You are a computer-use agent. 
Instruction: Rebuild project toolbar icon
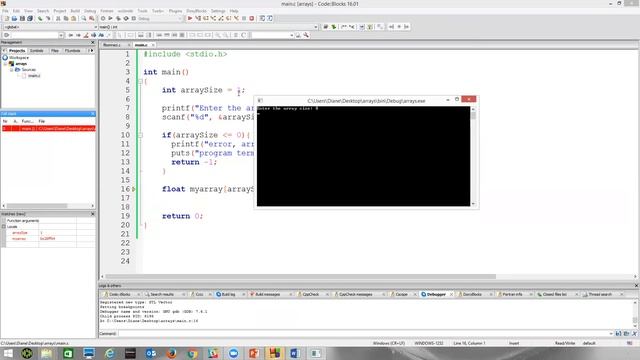(126, 18)
